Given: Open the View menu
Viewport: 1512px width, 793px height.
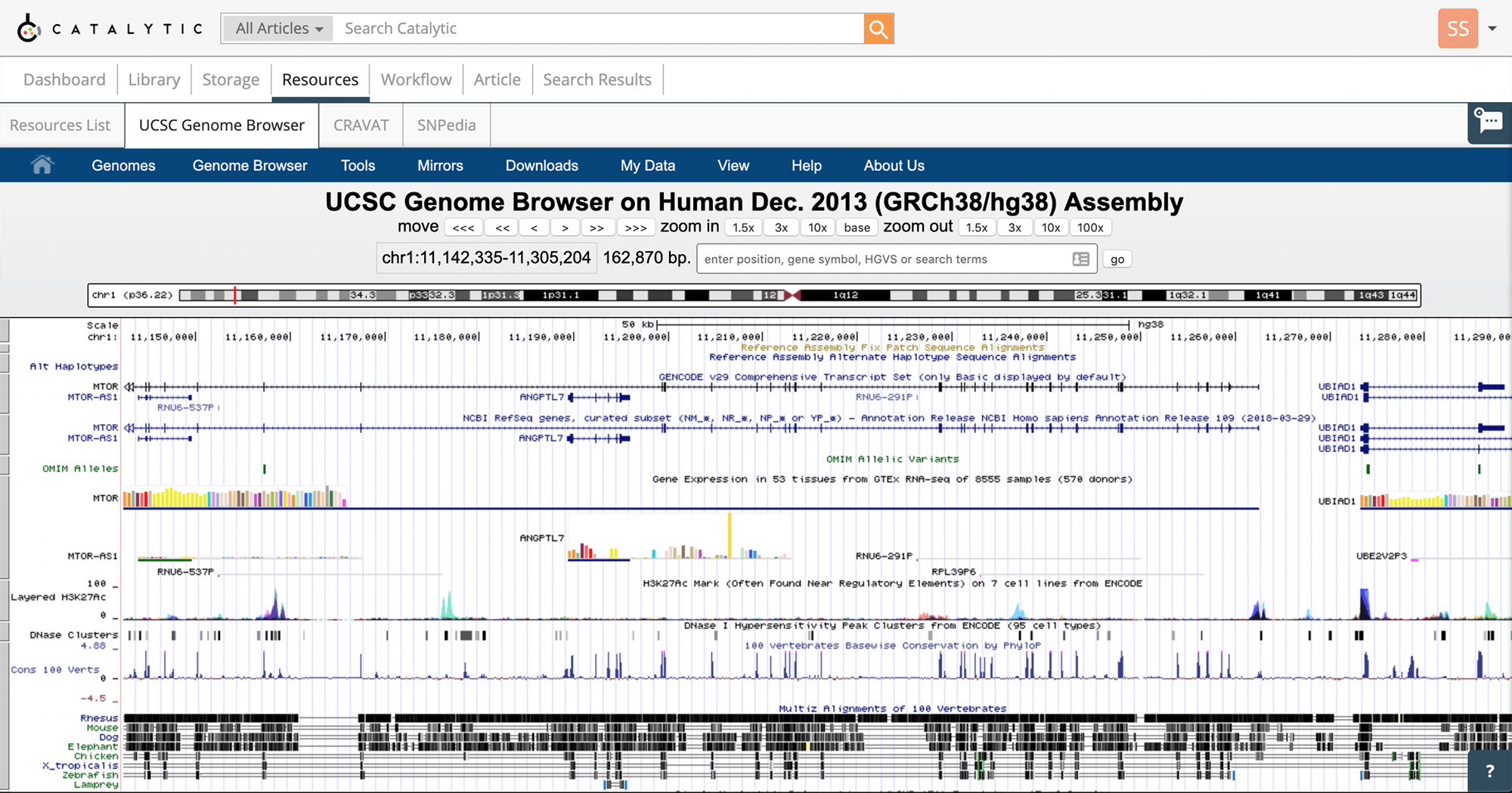Looking at the screenshot, I should click(x=733, y=166).
